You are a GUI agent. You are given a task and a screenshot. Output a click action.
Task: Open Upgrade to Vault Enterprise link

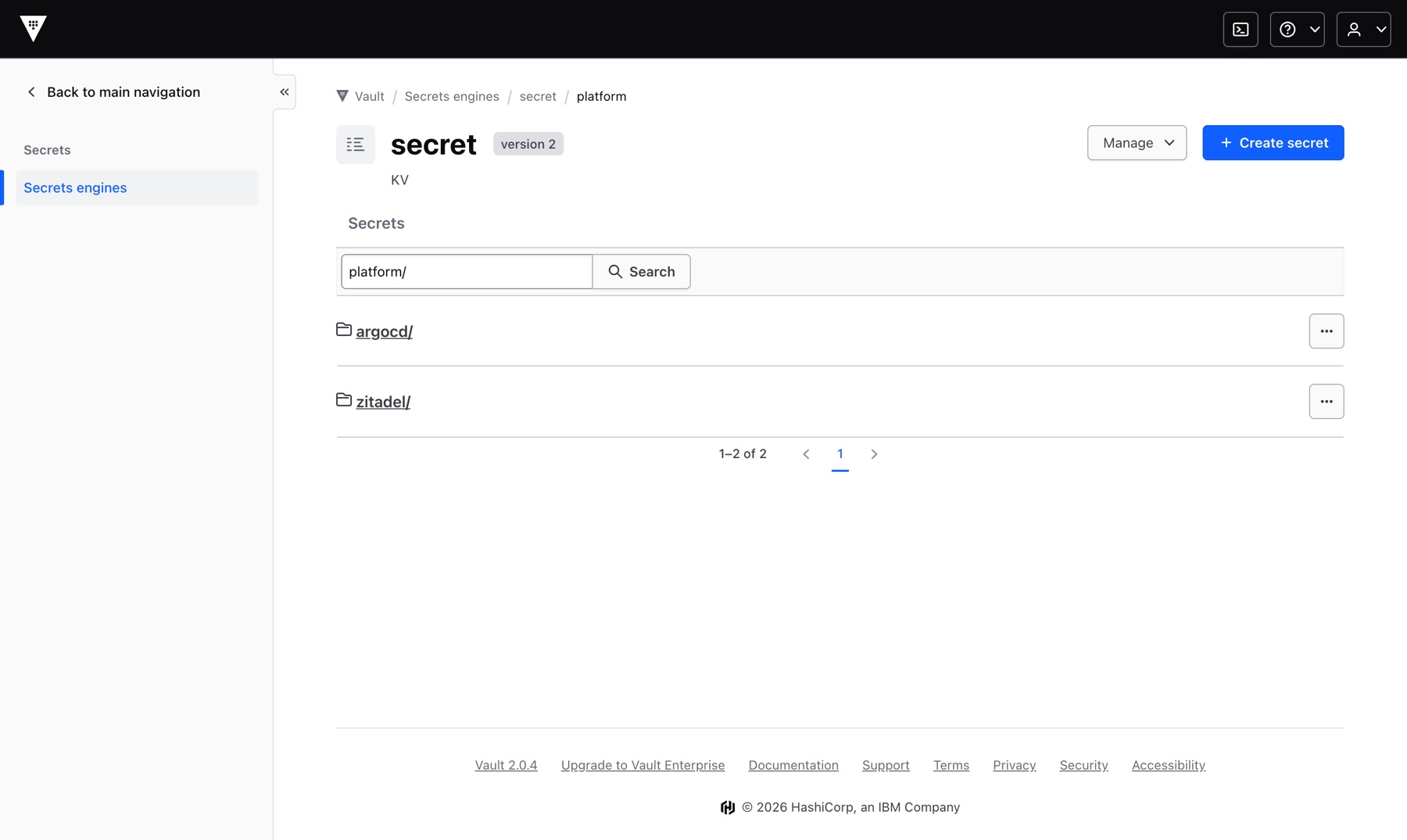[643, 765]
